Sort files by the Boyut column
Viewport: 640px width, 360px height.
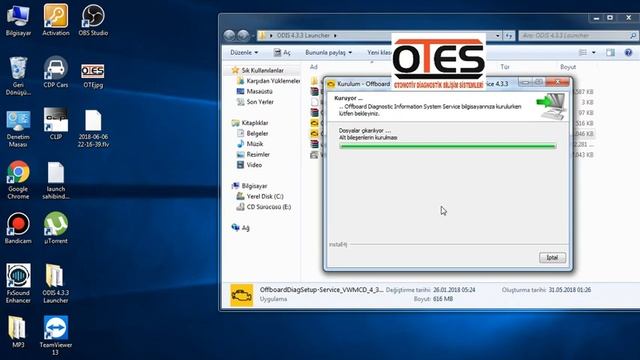(x=568, y=67)
